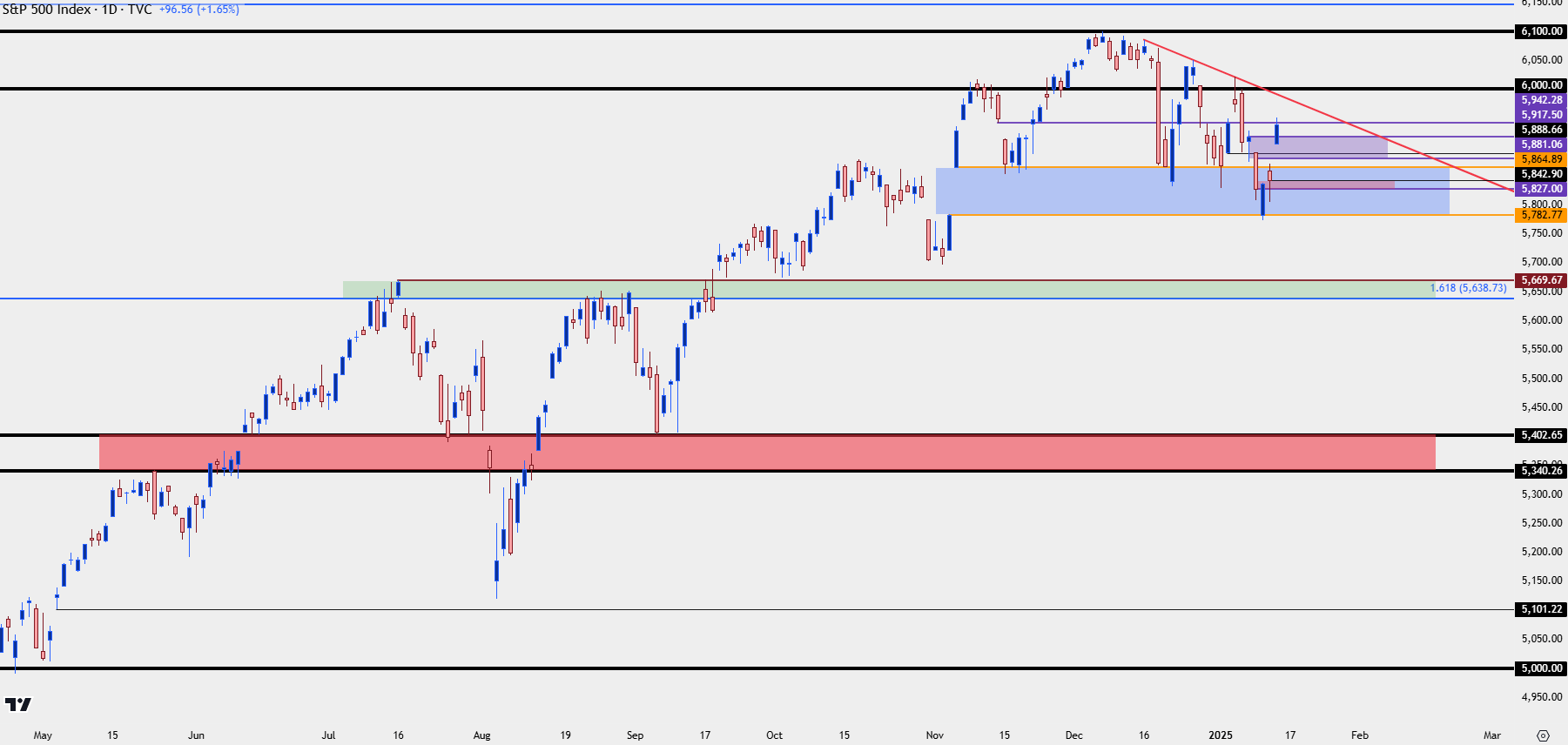1568x745 pixels.
Task: Click the 19 date label after Aug
Action: pyautogui.click(x=565, y=735)
